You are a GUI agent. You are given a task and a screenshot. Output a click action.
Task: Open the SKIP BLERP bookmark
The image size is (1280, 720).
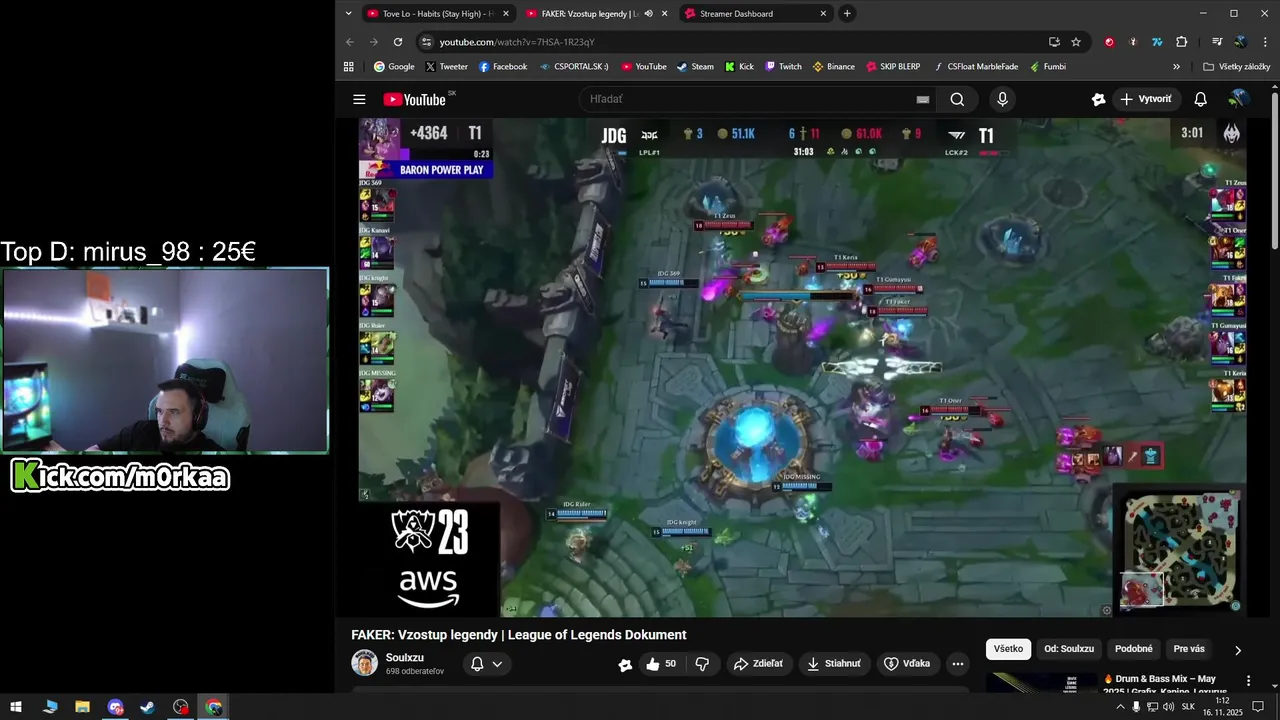pos(893,67)
